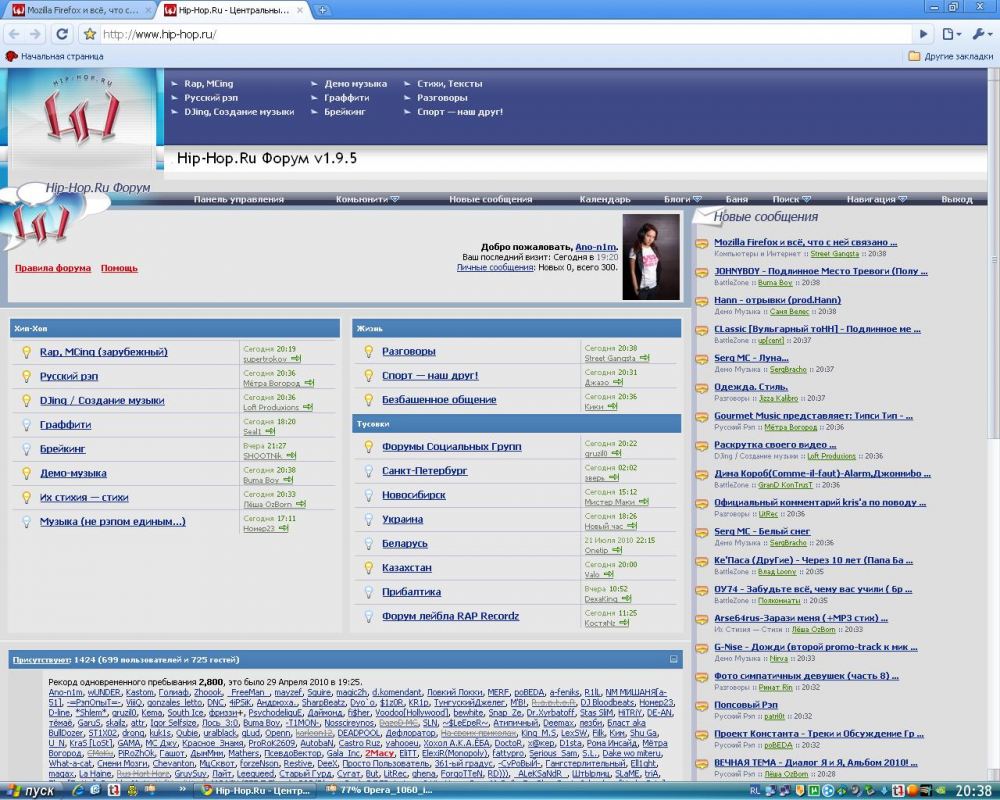Open Новые сообщения in navigation bar

[490, 199]
